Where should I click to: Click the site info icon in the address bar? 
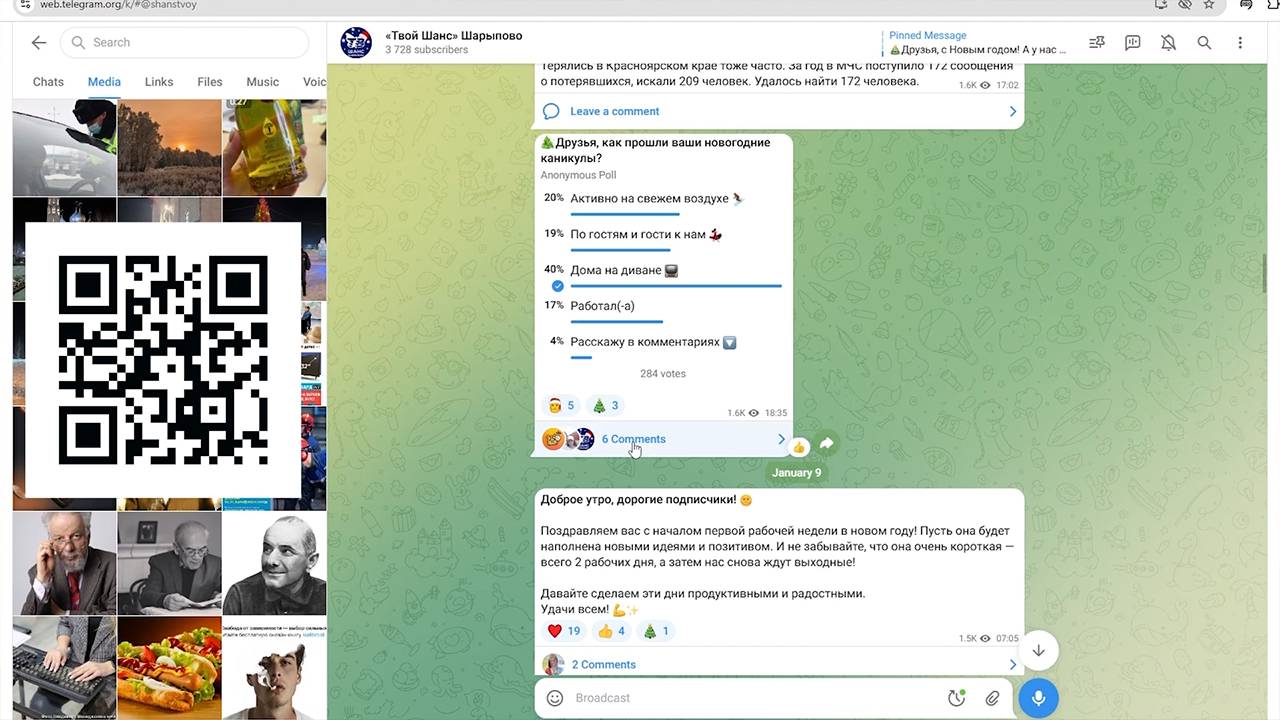(x=25, y=5)
